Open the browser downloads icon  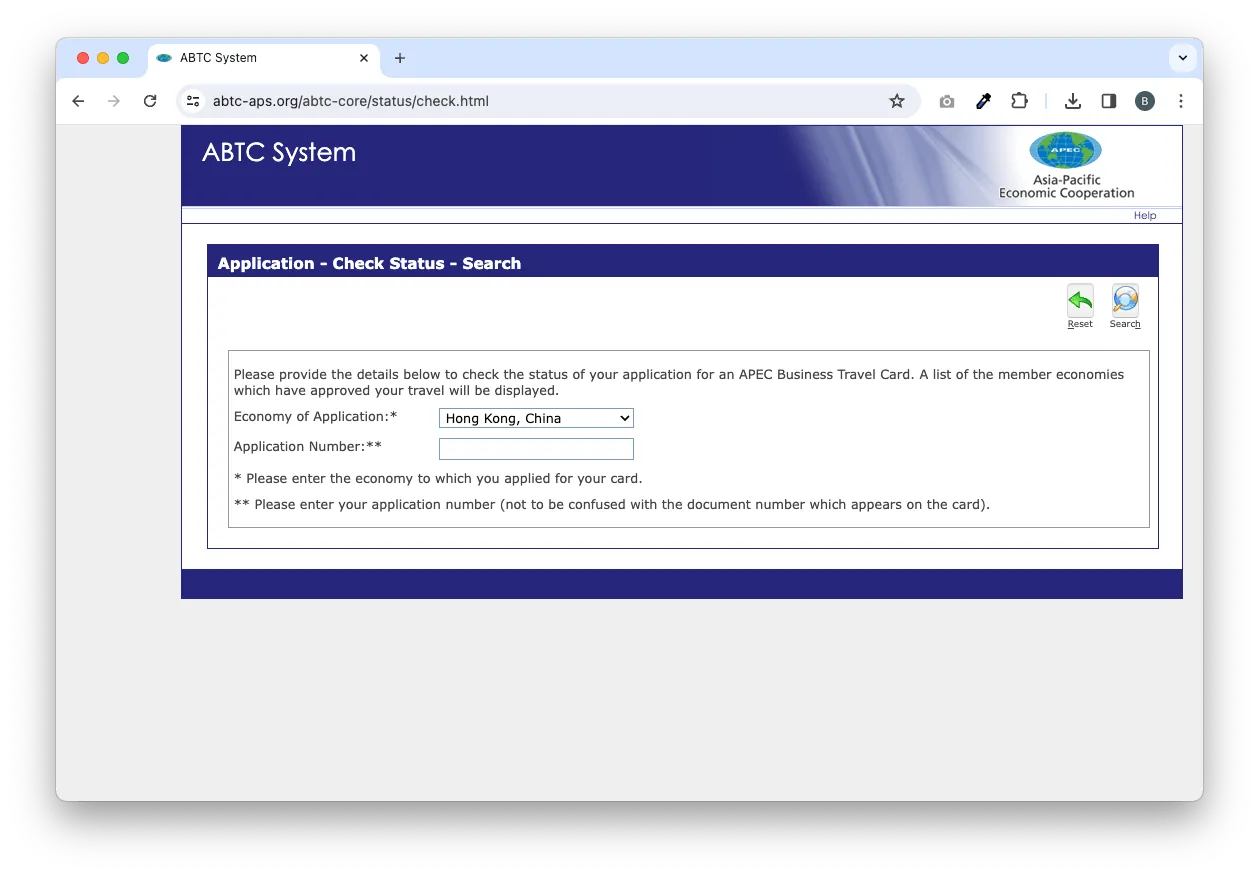(1072, 101)
